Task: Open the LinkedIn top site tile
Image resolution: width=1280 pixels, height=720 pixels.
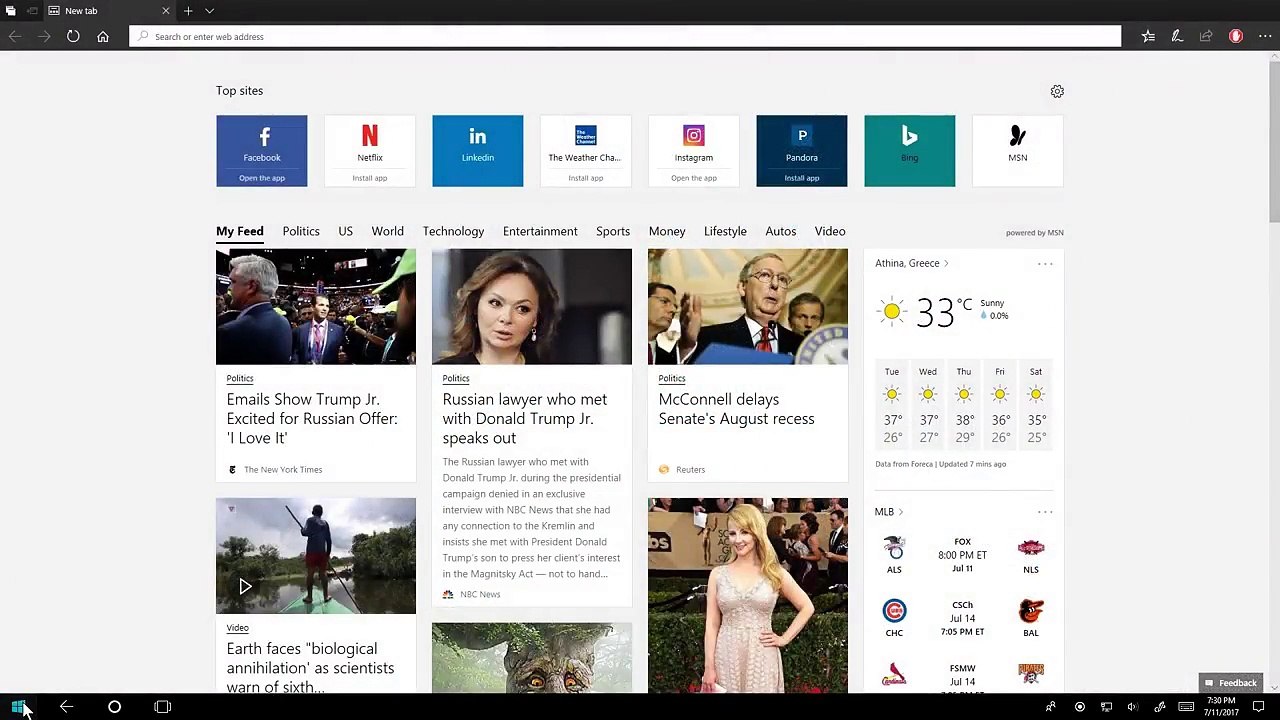Action: tap(478, 151)
